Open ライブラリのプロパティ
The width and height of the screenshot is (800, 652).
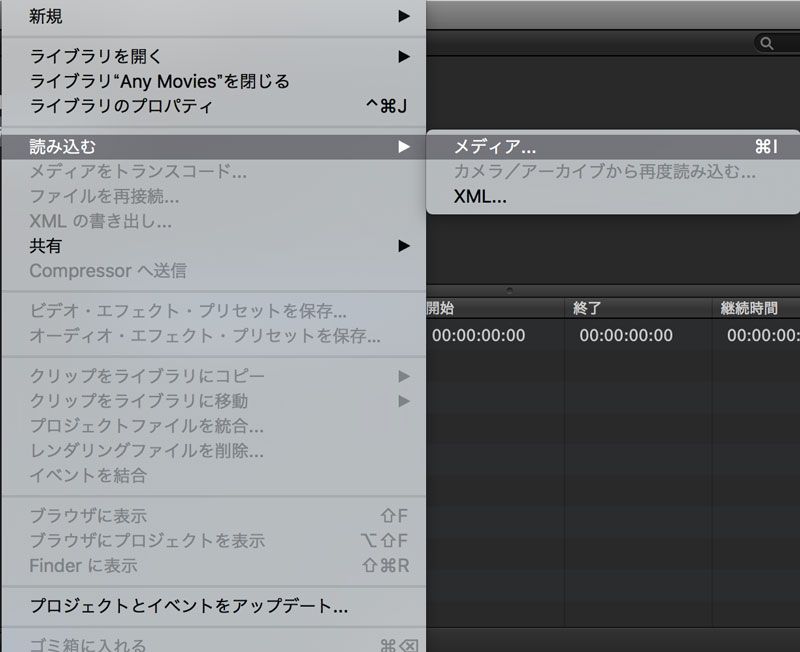[x=121, y=106]
